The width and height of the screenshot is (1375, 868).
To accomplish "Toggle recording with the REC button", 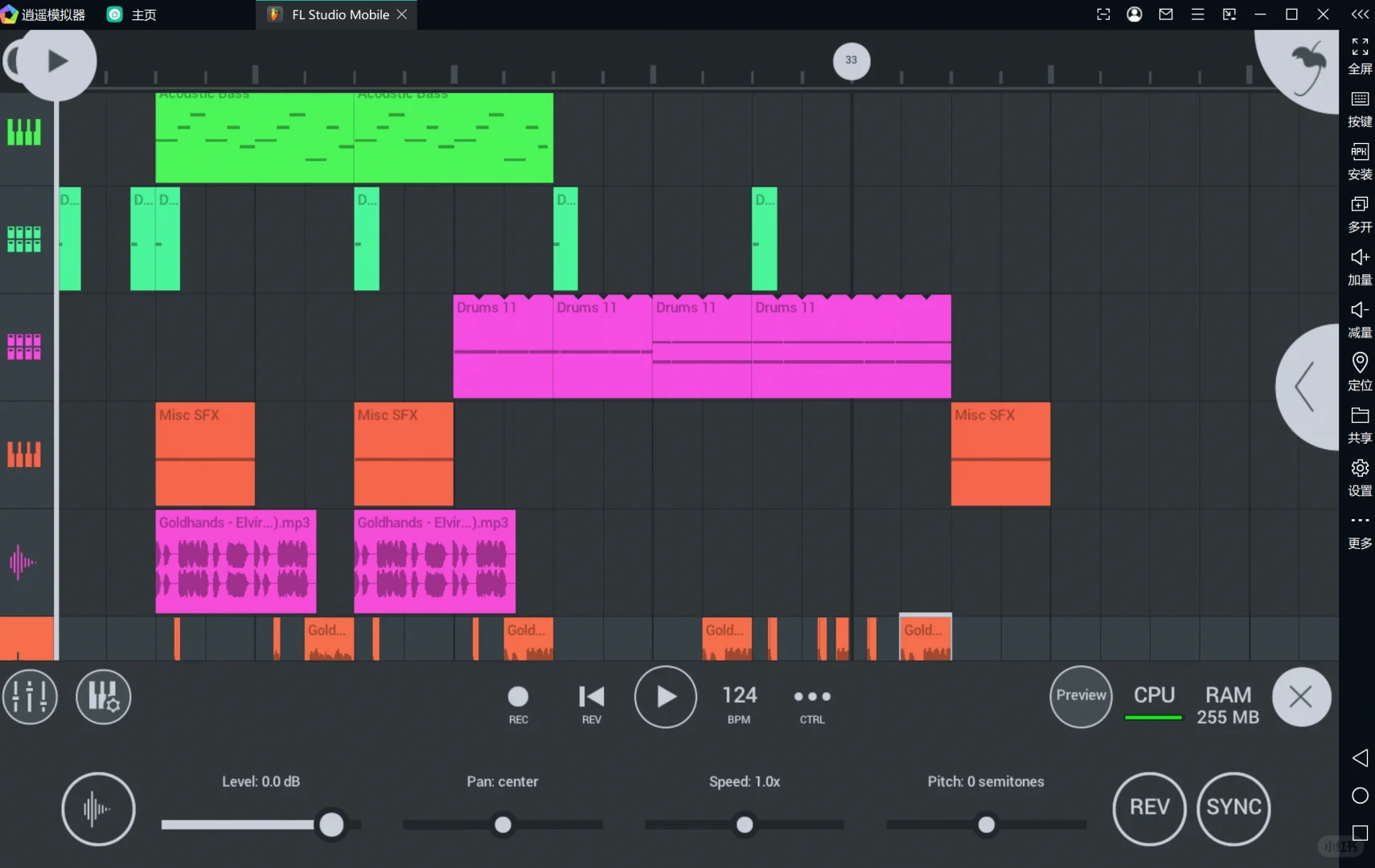I will click(x=518, y=694).
